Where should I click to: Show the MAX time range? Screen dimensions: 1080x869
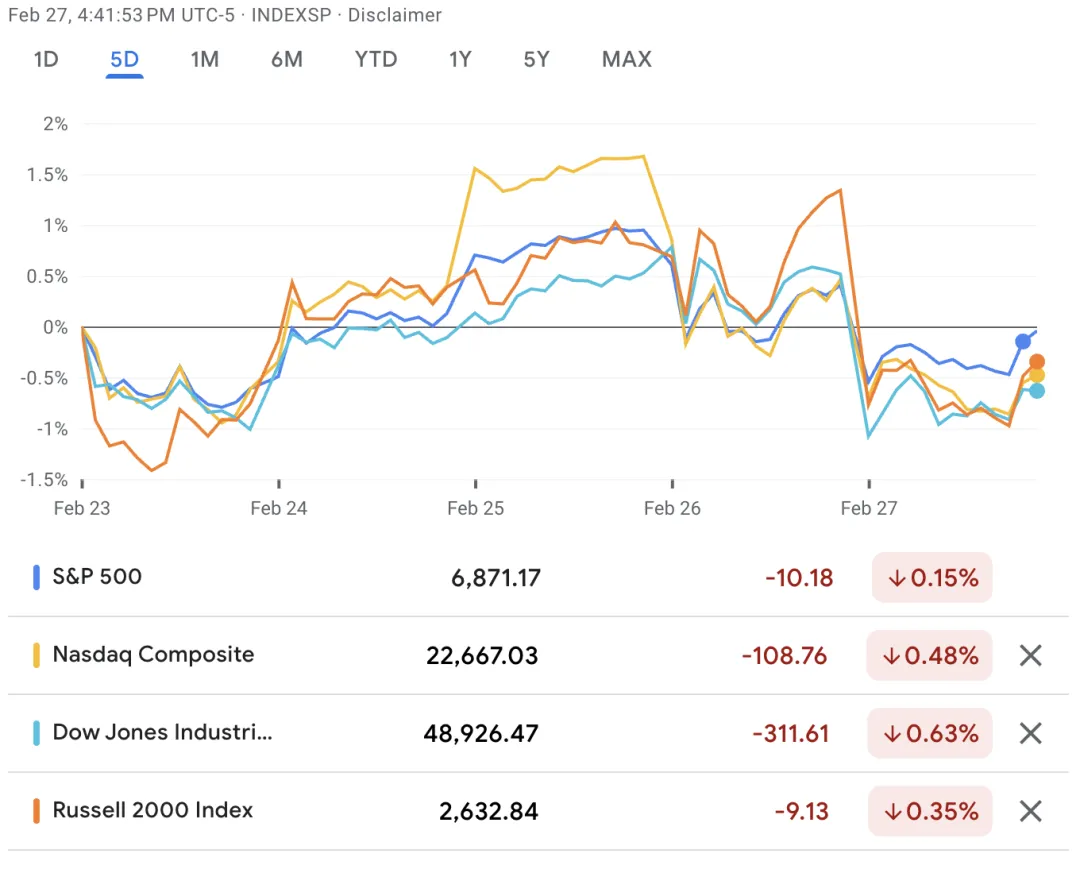[x=626, y=59]
